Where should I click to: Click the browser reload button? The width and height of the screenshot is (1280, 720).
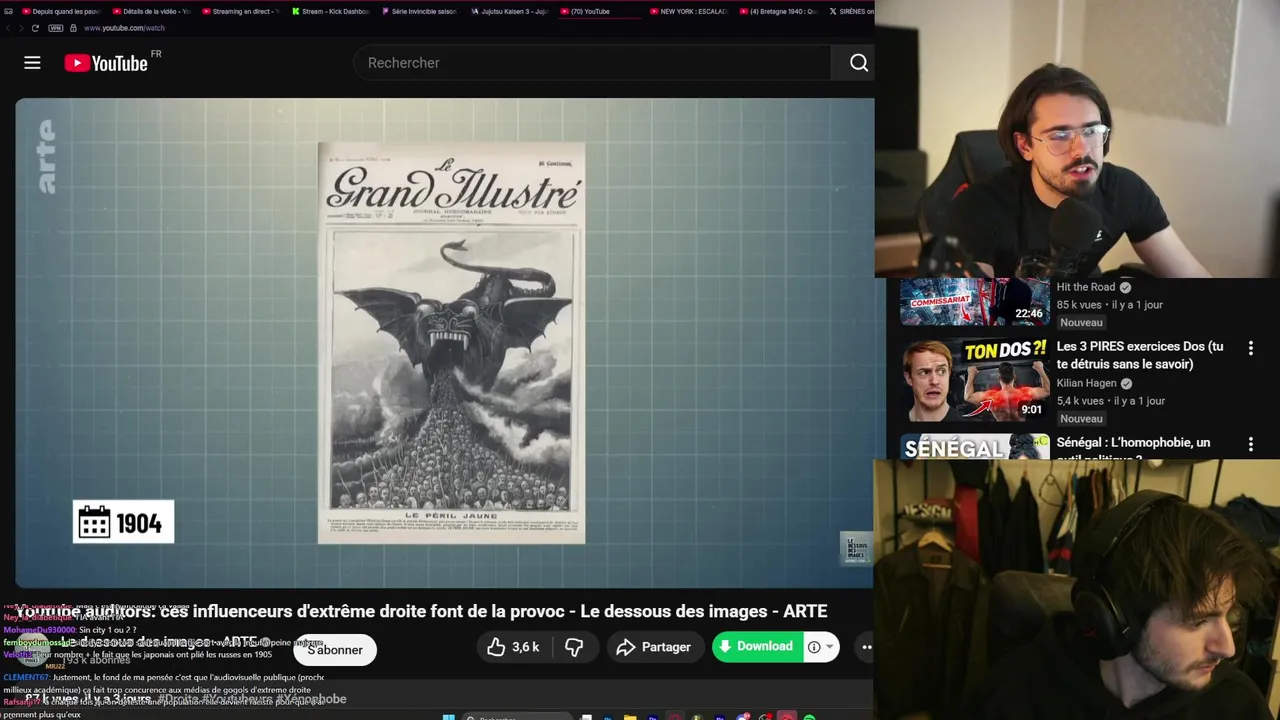[x=36, y=28]
